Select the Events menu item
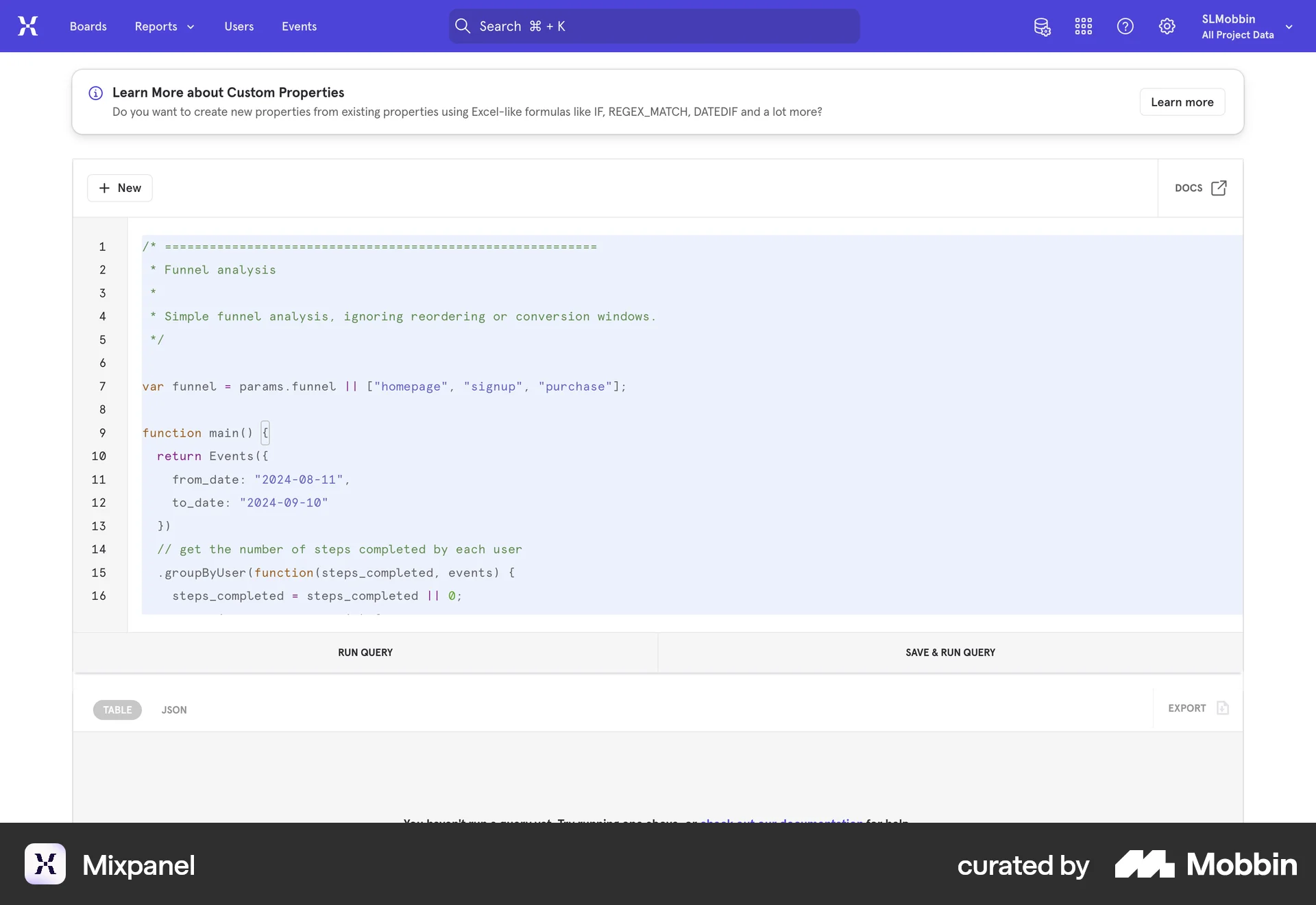Image resolution: width=1316 pixels, height=905 pixels. pos(299,26)
